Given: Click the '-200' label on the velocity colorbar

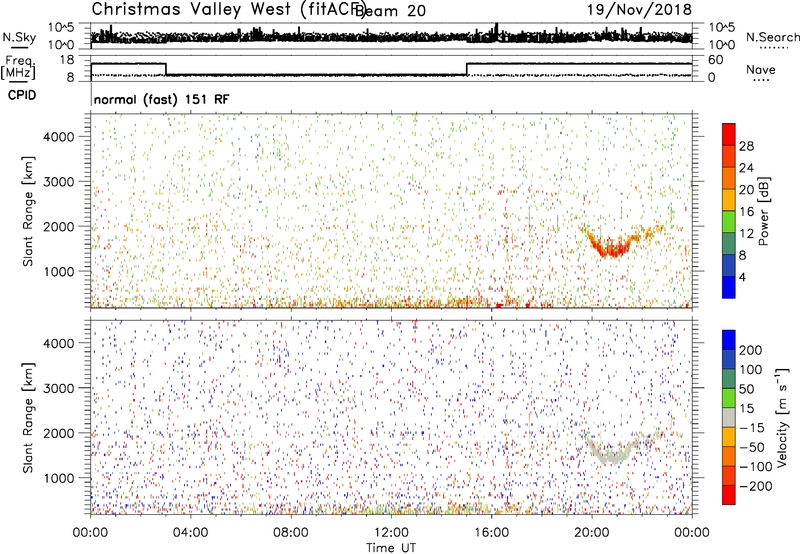Looking at the screenshot, I should coord(756,486).
